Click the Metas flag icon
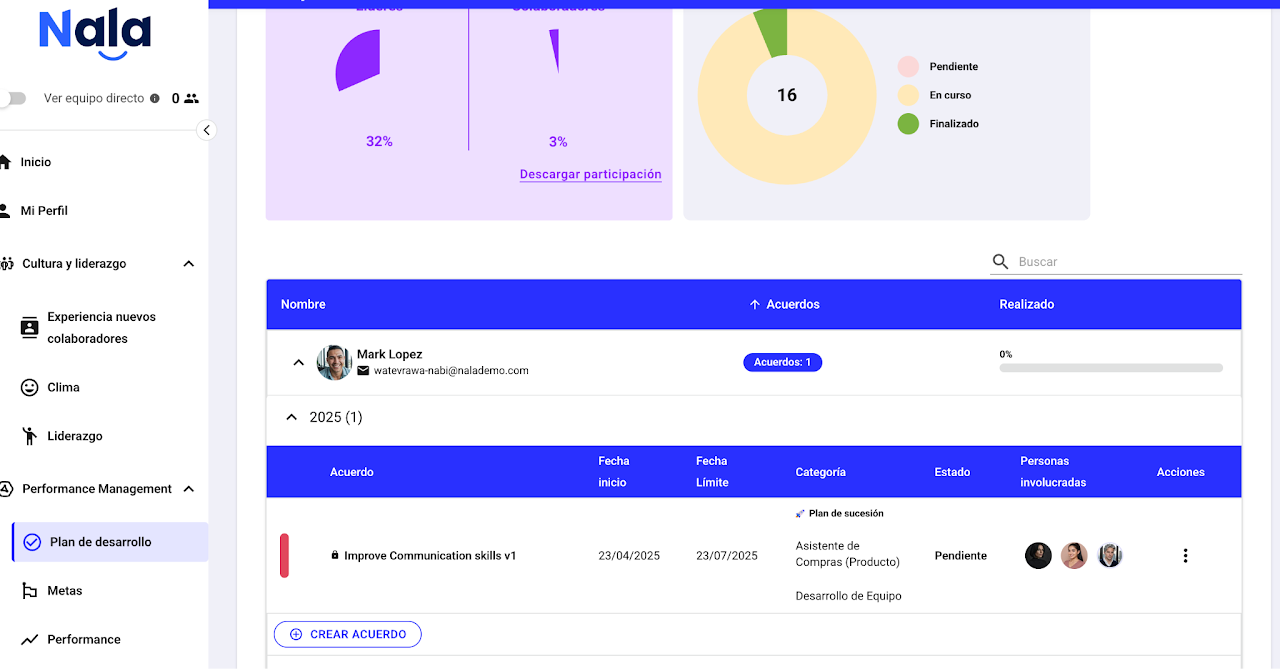The height and width of the screenshot is (669, 1280). pos(30,591)
